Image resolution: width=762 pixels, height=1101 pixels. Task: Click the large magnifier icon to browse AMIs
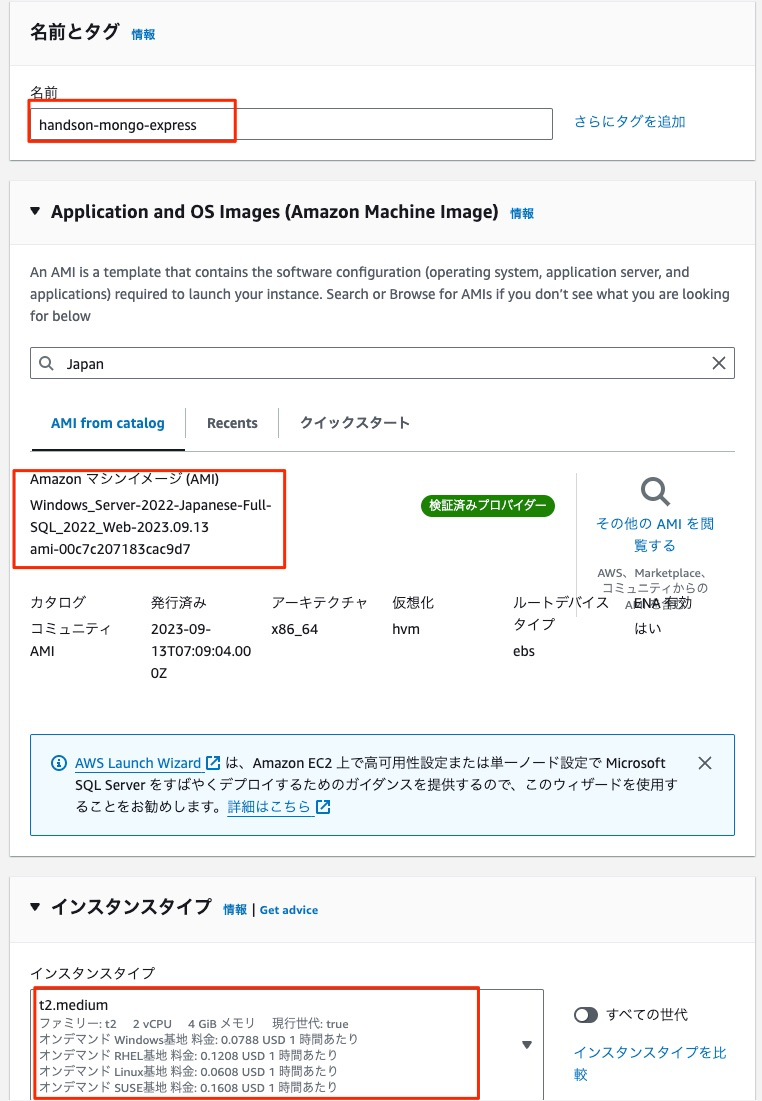click(x=655, y=492)
